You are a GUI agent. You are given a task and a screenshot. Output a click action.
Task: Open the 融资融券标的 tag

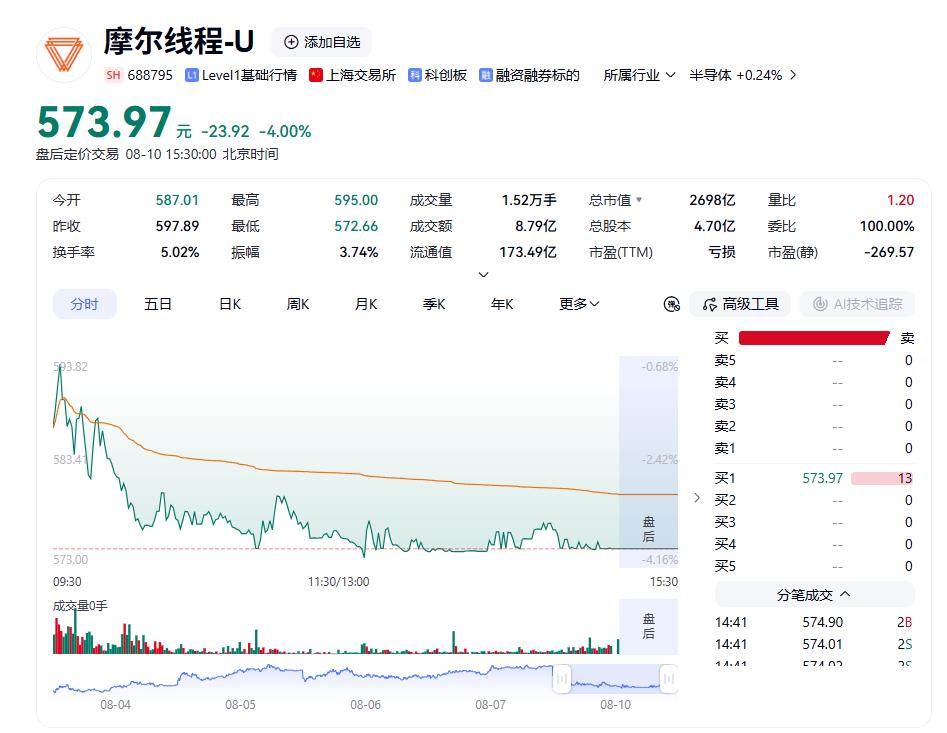click(x=530, y=75)
